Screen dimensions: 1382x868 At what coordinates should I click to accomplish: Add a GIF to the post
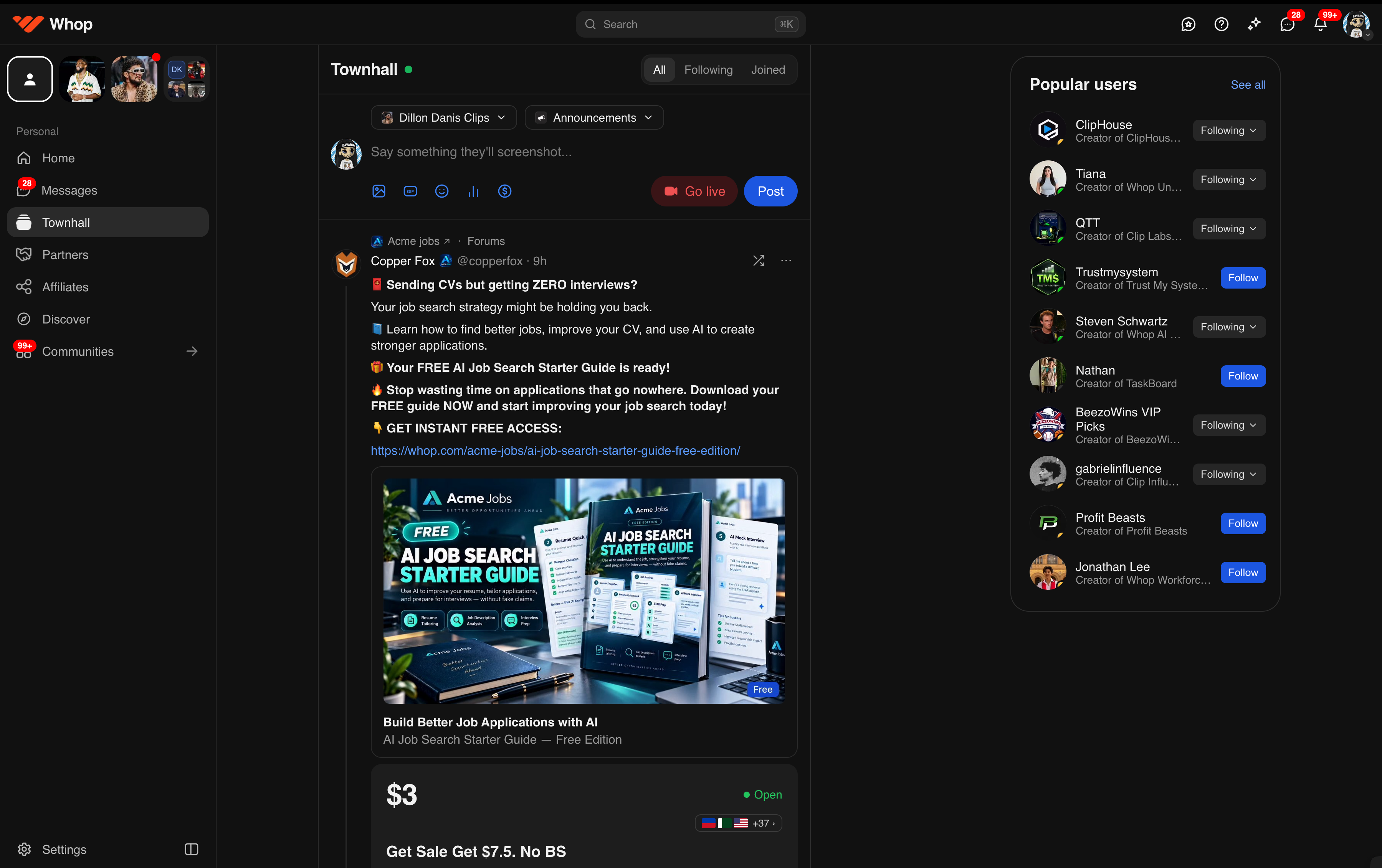410,191
